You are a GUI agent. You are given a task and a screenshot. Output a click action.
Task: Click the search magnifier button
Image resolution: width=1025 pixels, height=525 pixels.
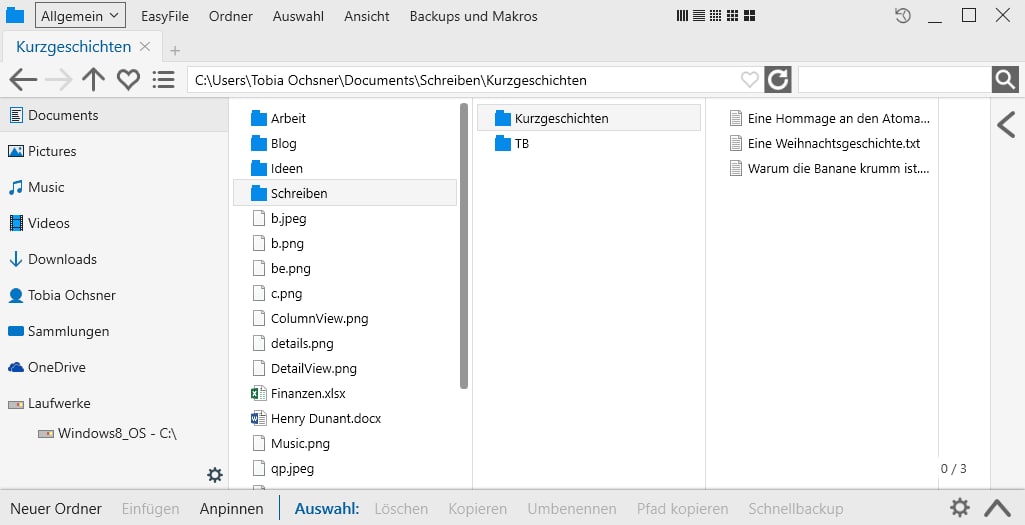(x=1005, y=80)
